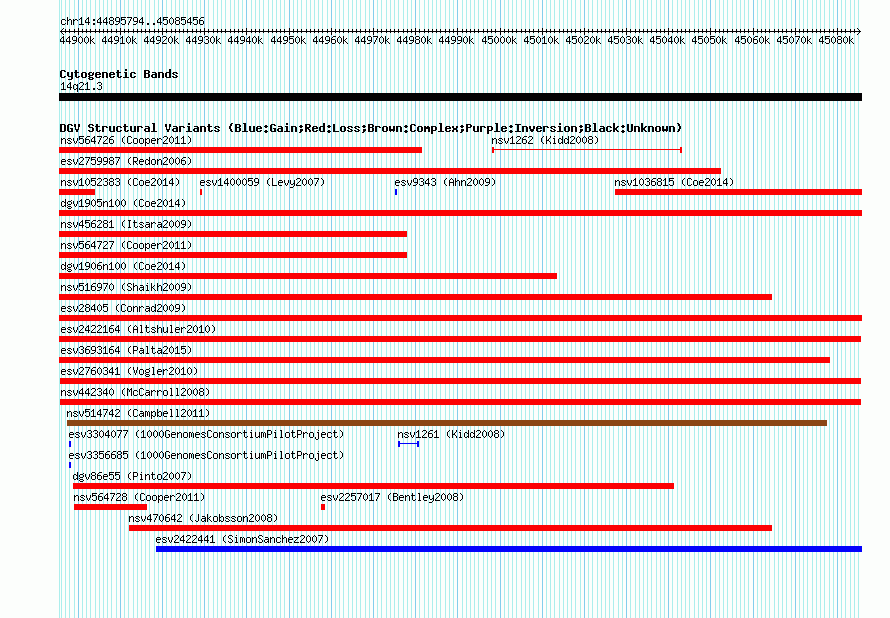Open the dgv1906n100 (Coe2014) label
Image resolution: width=890 pixels, height=618 pixels.
click(123, 266)
